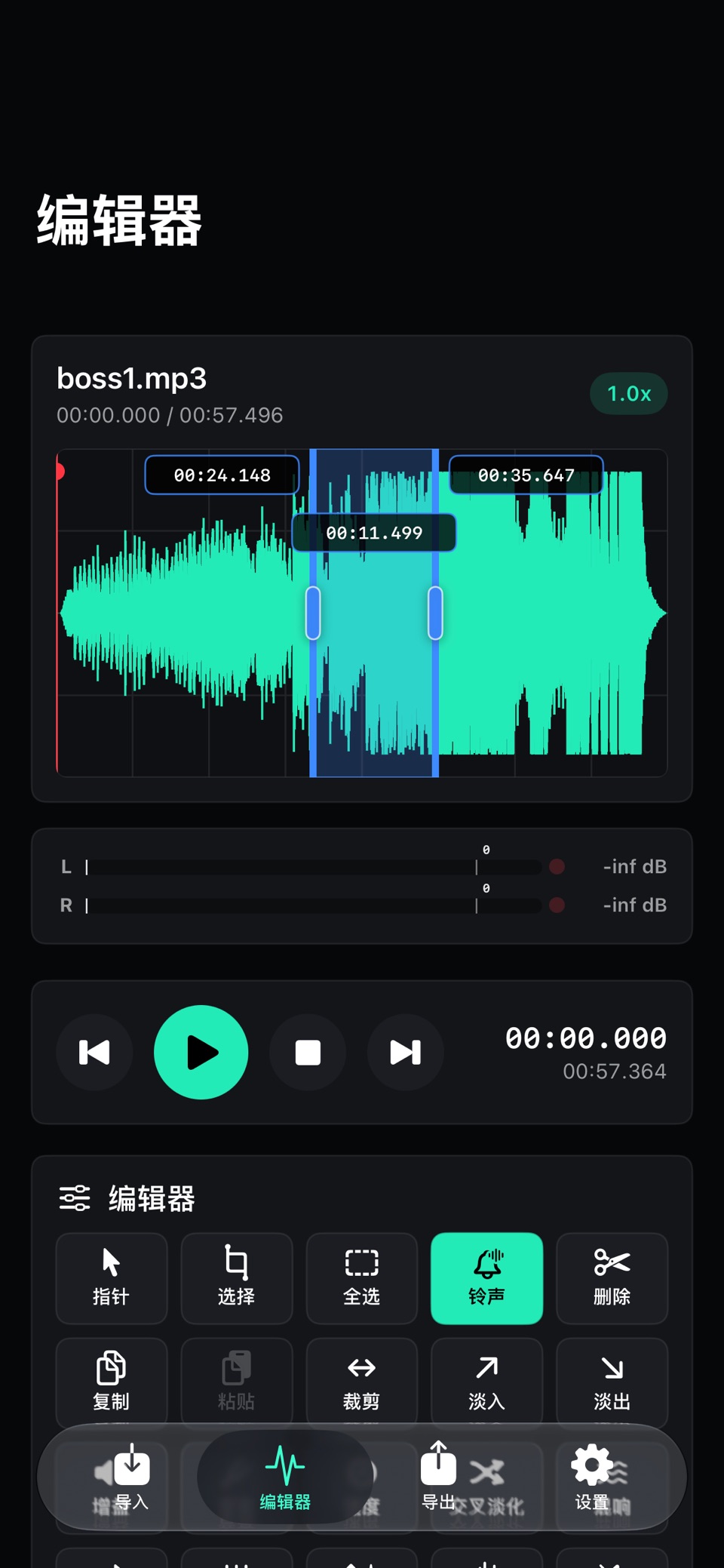Tap the 00:11.499 selection duration label

(374, 533)
